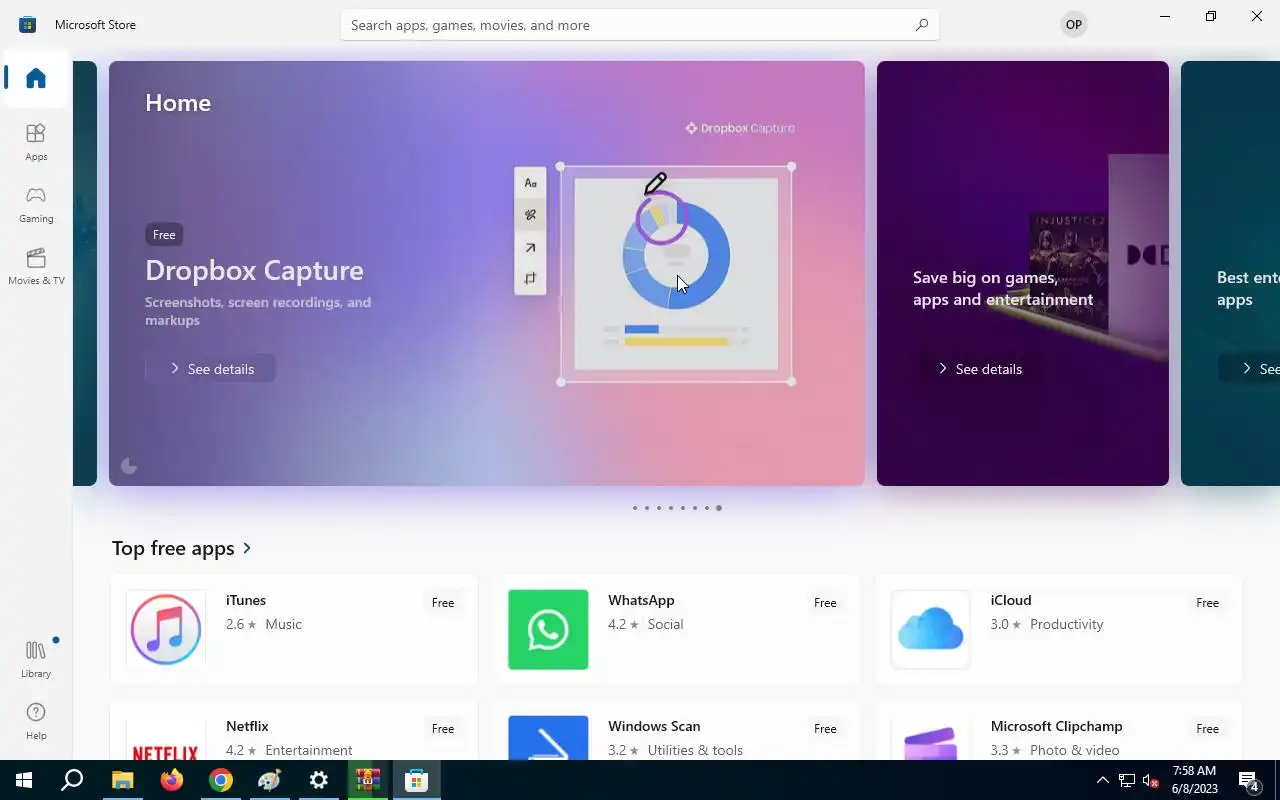Click the search box for apps and games
Screen dimensions: 1280x800
tap(640, 25)
